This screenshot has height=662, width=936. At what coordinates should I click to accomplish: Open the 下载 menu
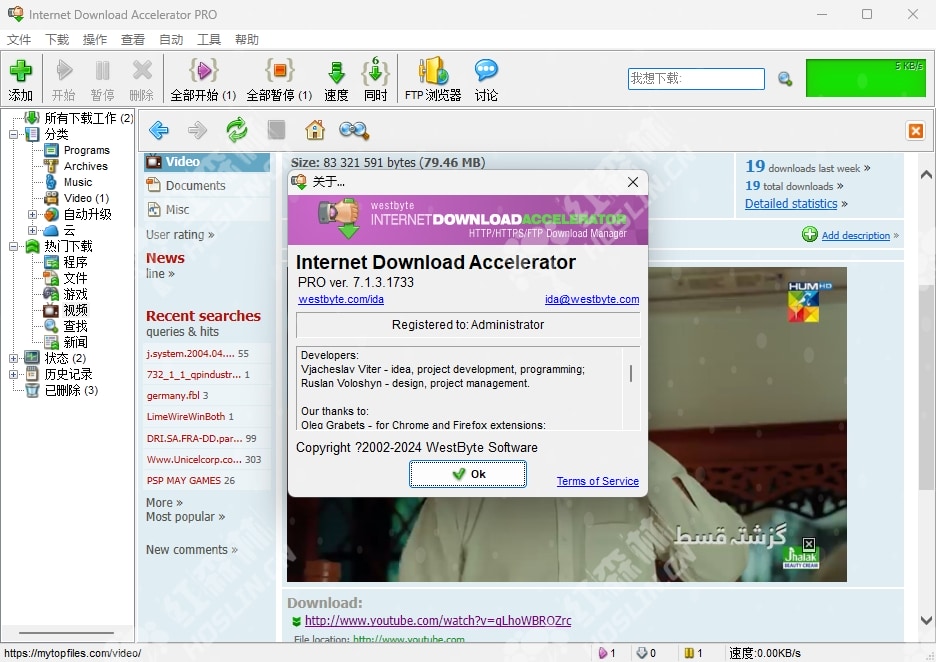click(57, 39)
